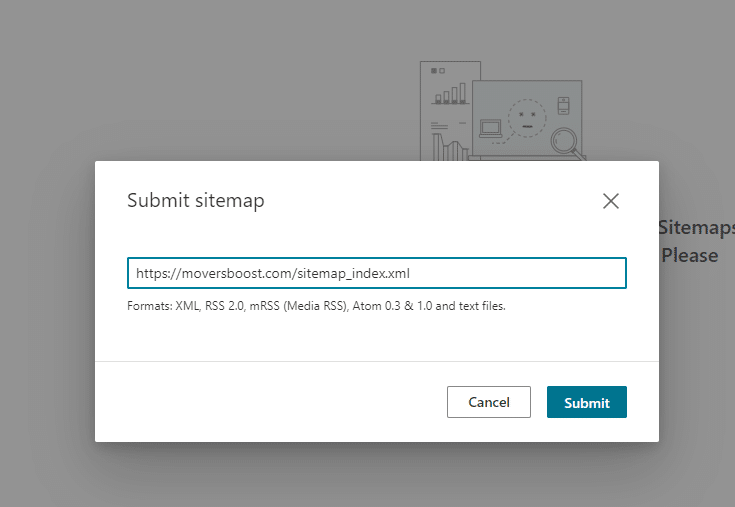Cancel the sitemap submission
The width and height of the screenshot is (735, 507).
[489, 402]
